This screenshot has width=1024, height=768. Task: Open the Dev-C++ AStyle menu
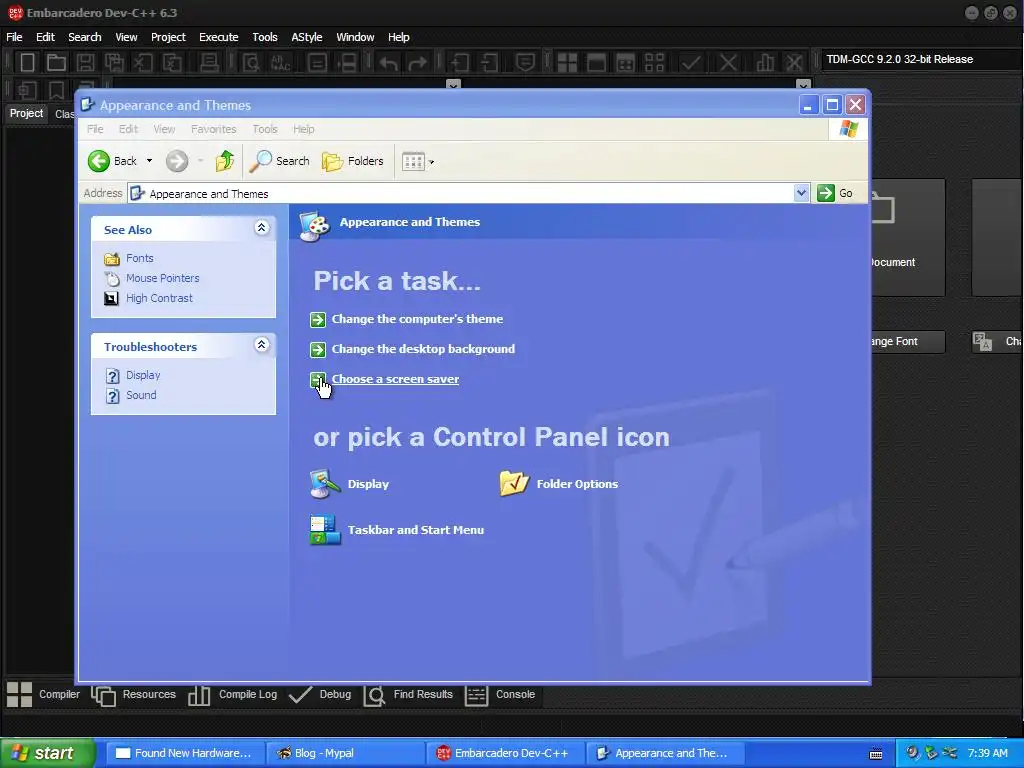[307, 37]
